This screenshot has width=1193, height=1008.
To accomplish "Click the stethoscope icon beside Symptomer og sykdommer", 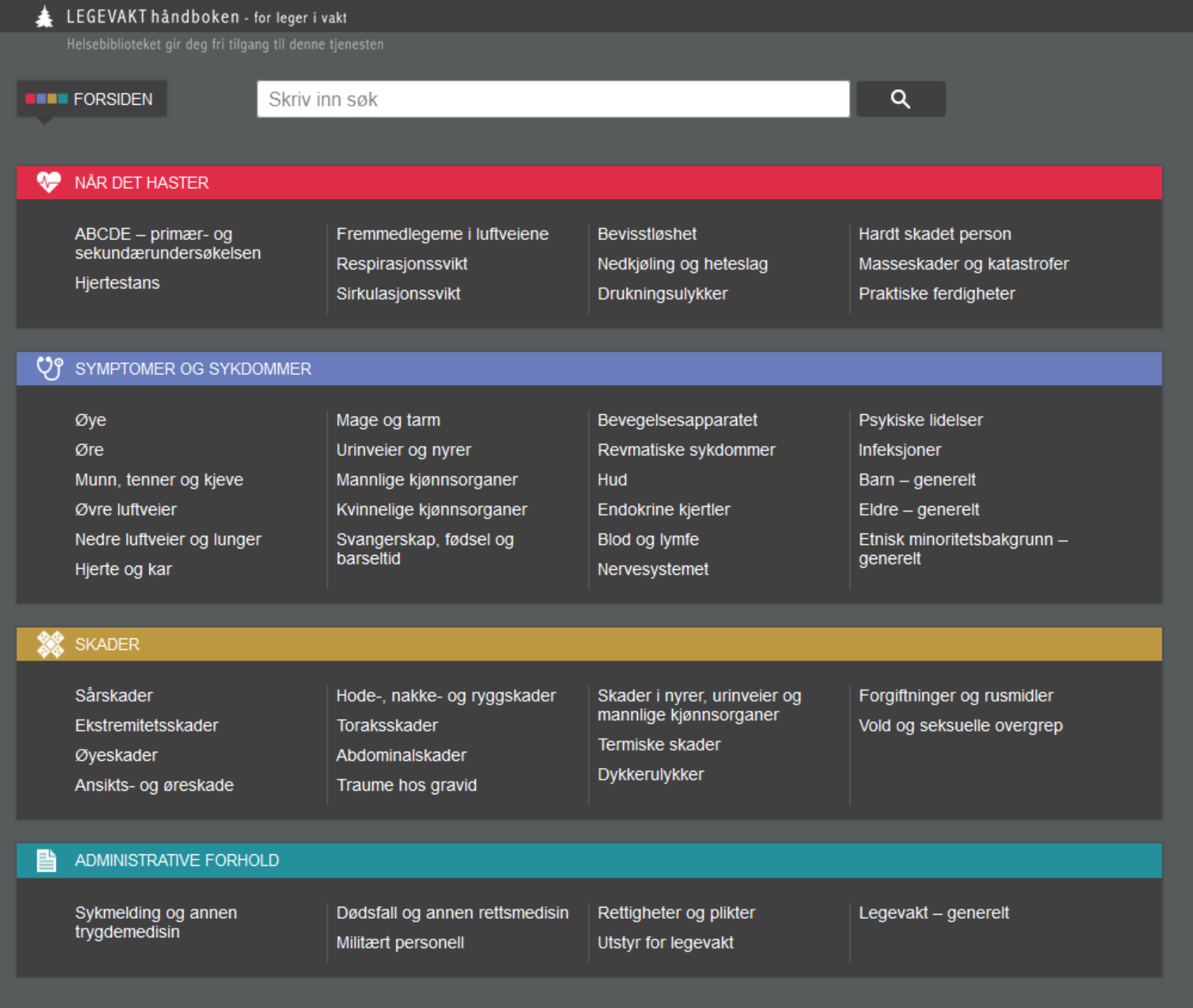I will point(50,369).
